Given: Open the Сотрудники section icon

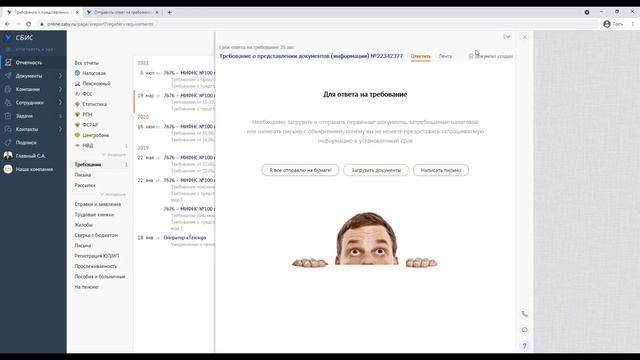Looking at the screenshot, I should click(x=8, y=102).
